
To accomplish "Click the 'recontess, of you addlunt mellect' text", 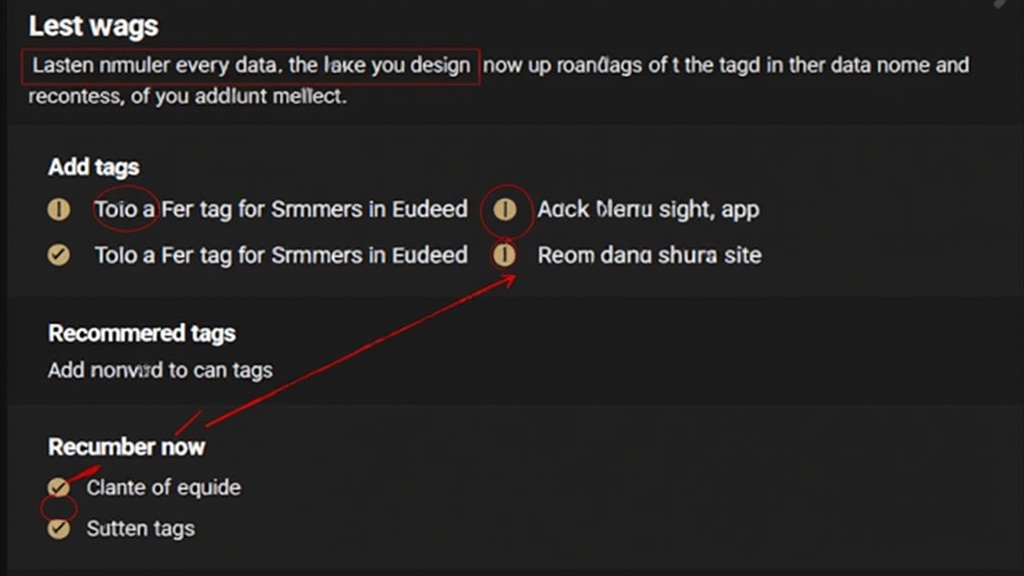I will coord(187,97).
